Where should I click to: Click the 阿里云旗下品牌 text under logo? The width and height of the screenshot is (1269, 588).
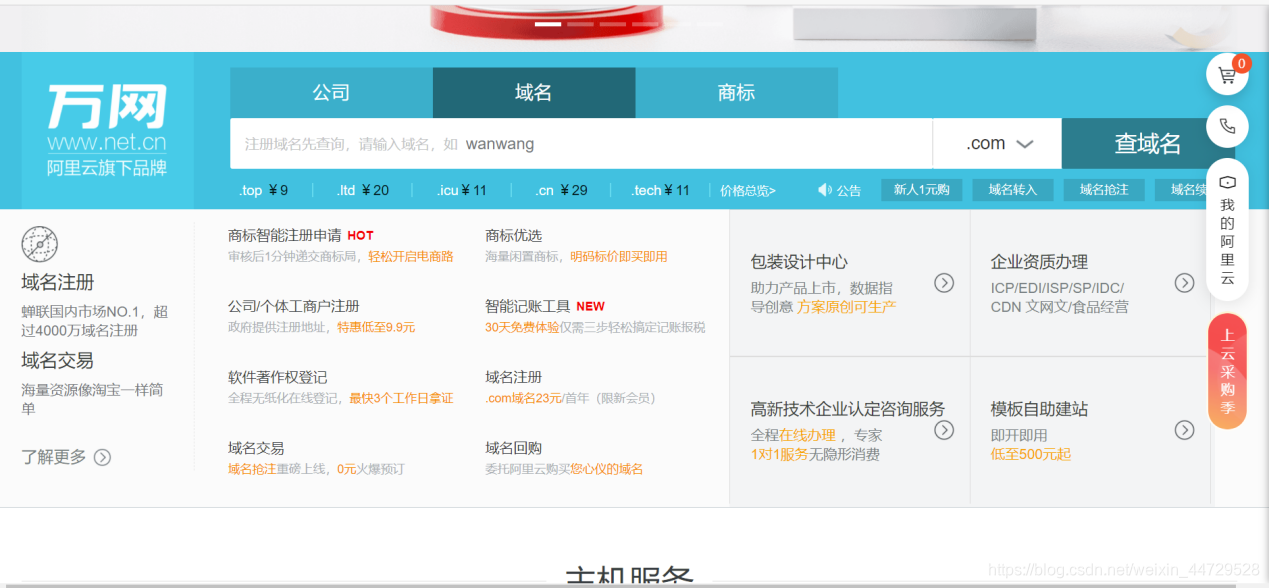107,168
